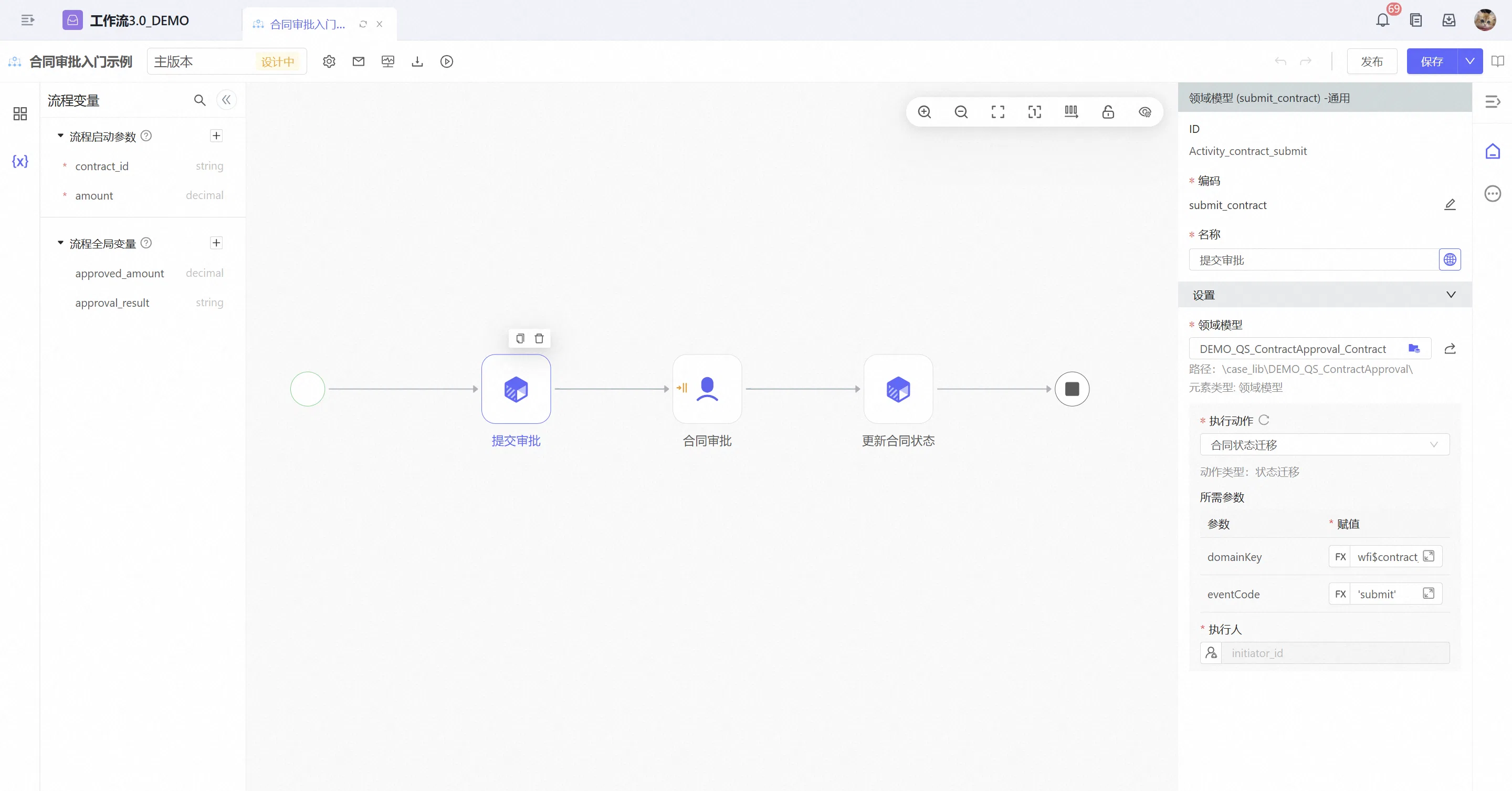Click the 发布 button
1512x791 pixels.
click(x=1372, y=61)
